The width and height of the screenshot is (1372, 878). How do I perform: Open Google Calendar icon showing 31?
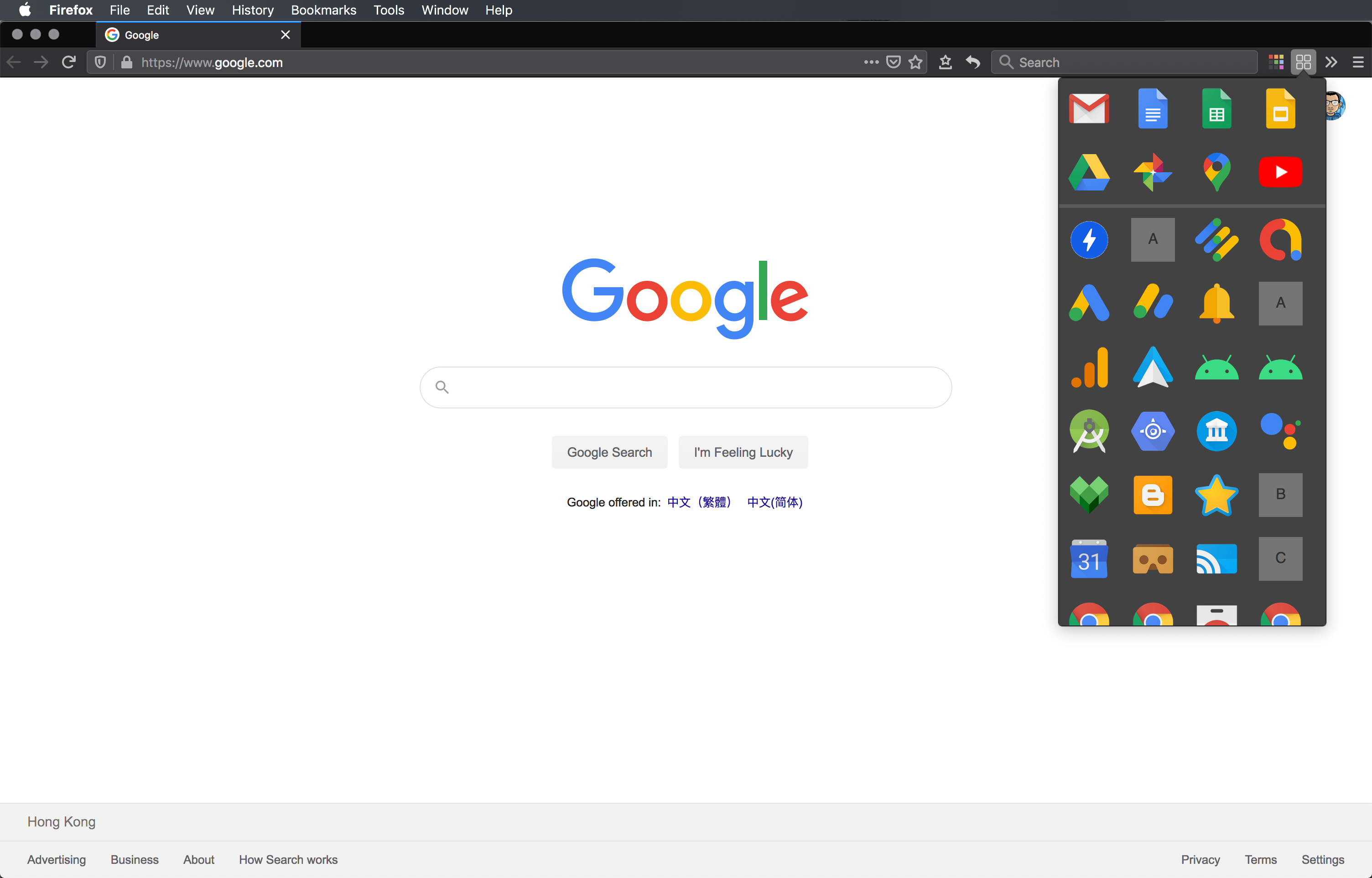click(x=1088, y=559)
